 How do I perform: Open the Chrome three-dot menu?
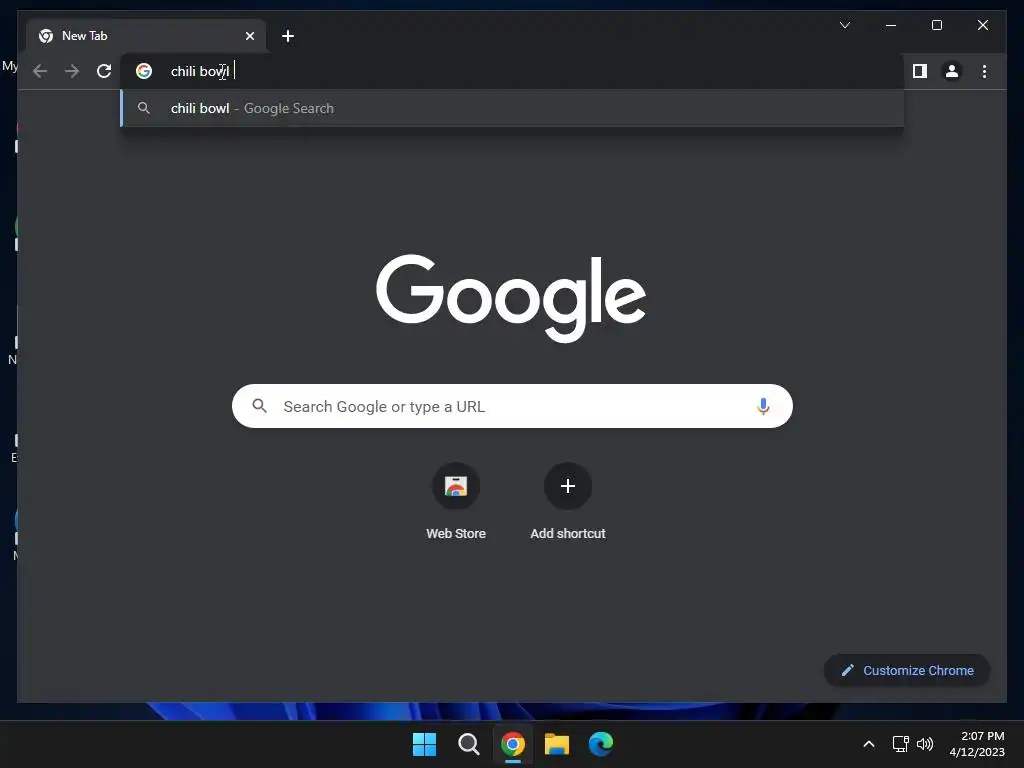(x=984, y=71)
